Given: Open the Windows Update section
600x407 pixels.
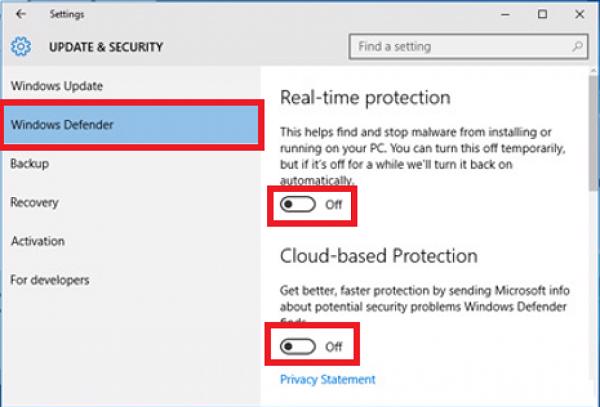Looking at the screenshot, I should 56,87.
